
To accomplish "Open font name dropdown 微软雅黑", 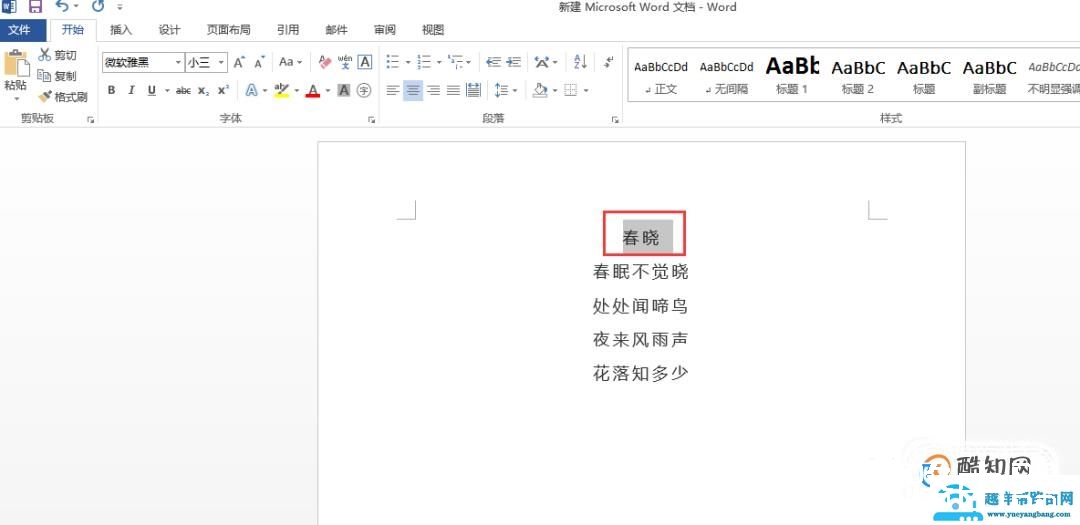I will click(x=178, y=62).
